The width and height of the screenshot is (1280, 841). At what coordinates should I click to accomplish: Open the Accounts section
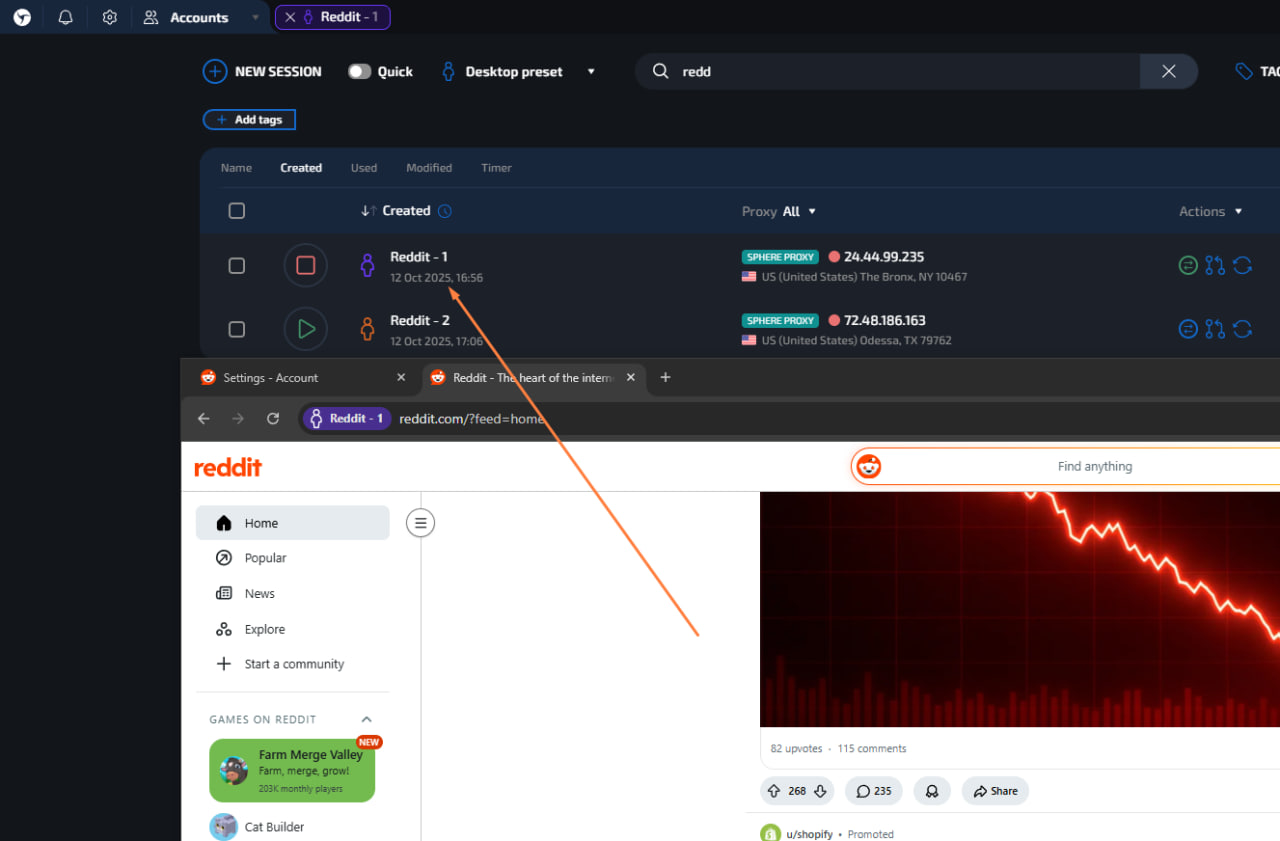tap(186, 17)
